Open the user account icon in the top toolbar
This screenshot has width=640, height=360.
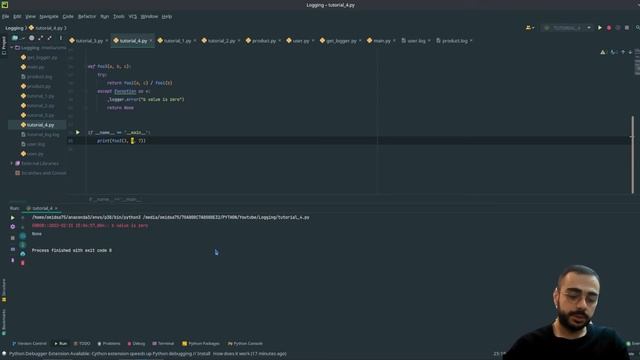529,28
